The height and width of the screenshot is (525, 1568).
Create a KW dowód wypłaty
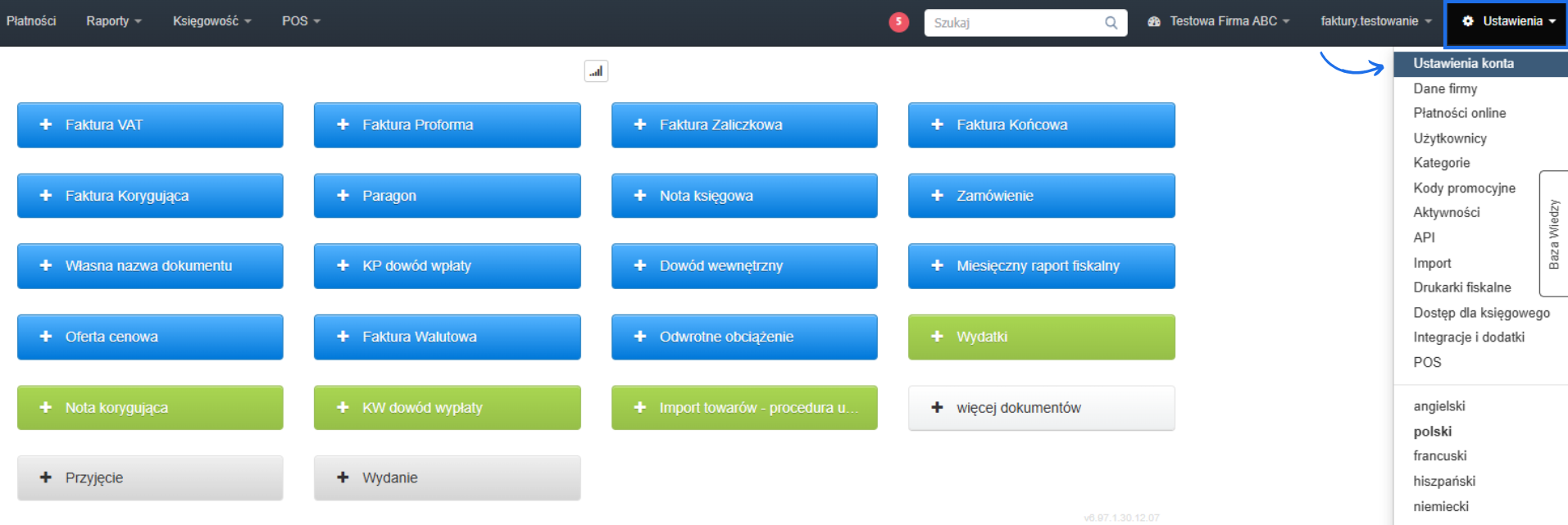448,408
